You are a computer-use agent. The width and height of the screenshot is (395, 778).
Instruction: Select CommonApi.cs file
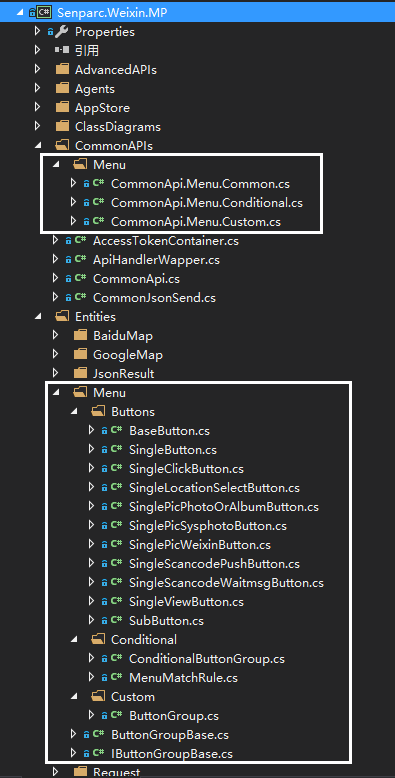136,279
